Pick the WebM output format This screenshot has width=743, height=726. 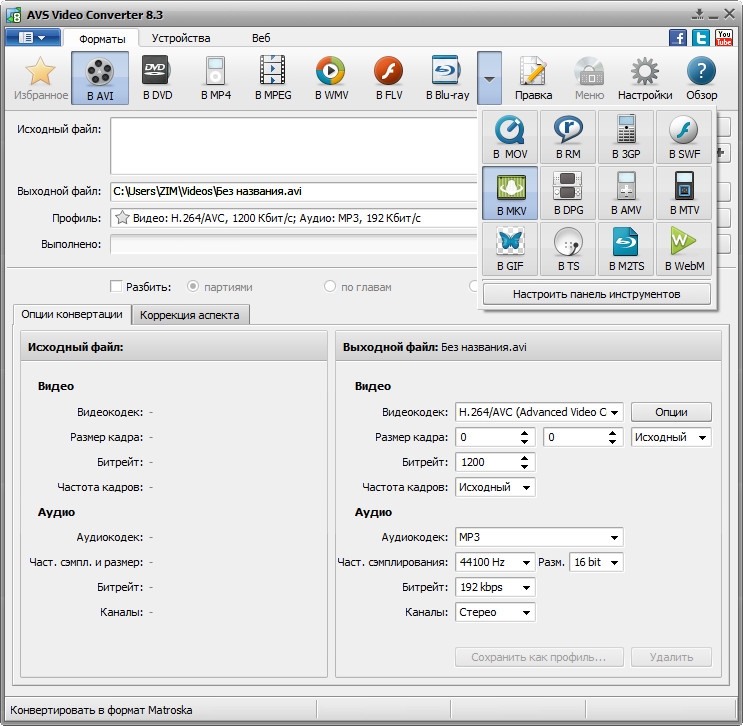pos(685,249)
